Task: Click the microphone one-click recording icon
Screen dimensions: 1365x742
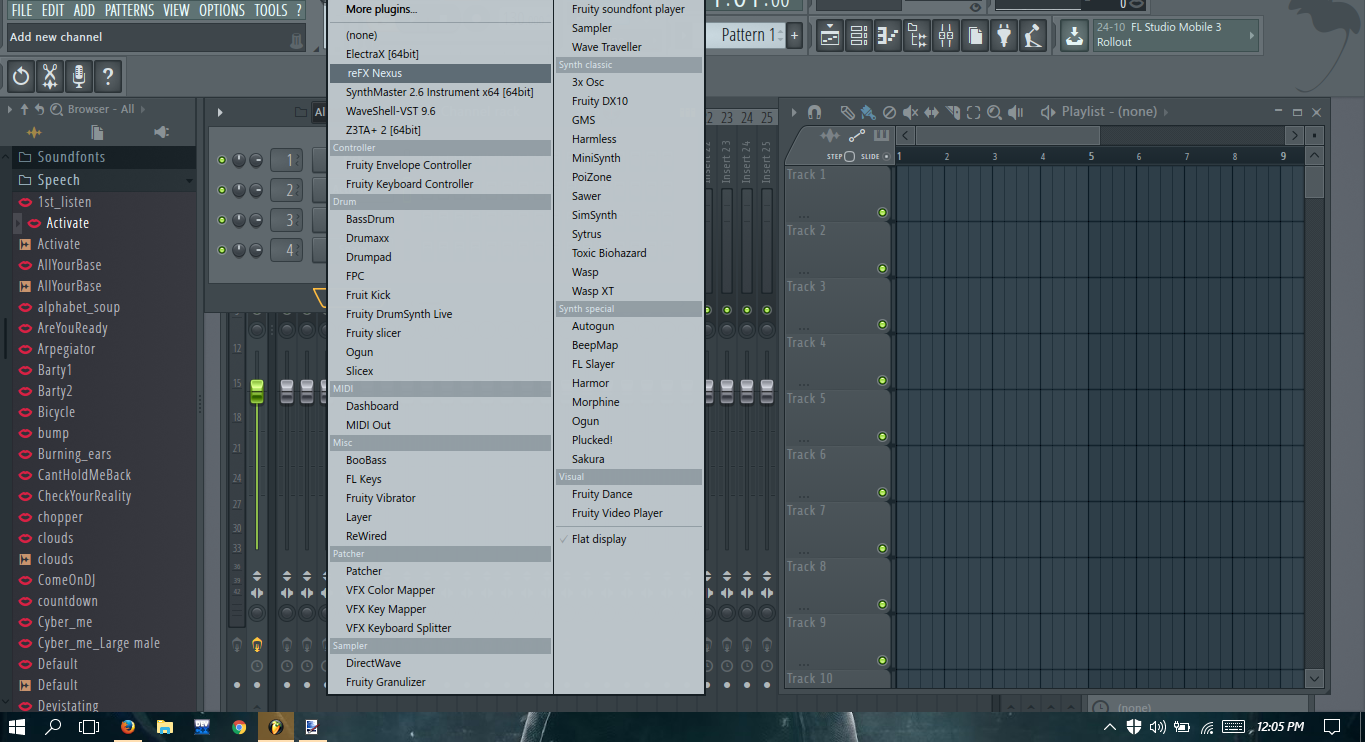Action: click(x=78, y=76)
